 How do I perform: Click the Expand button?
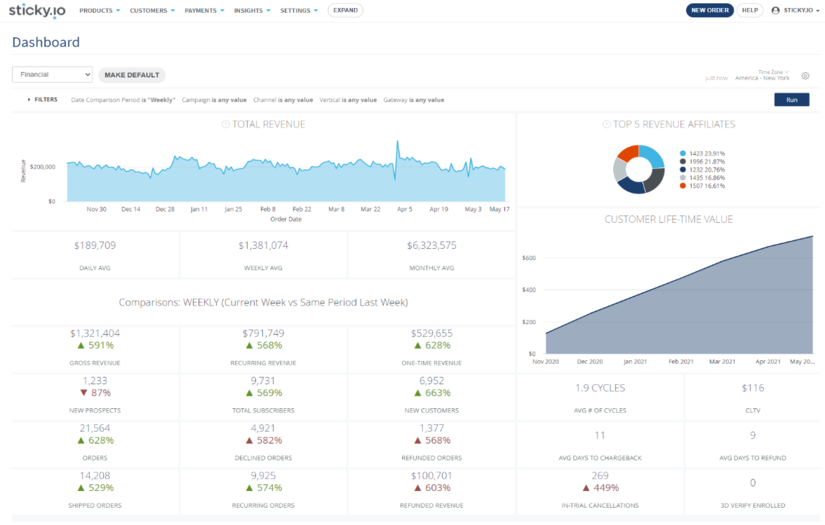[x=345, y=11]
